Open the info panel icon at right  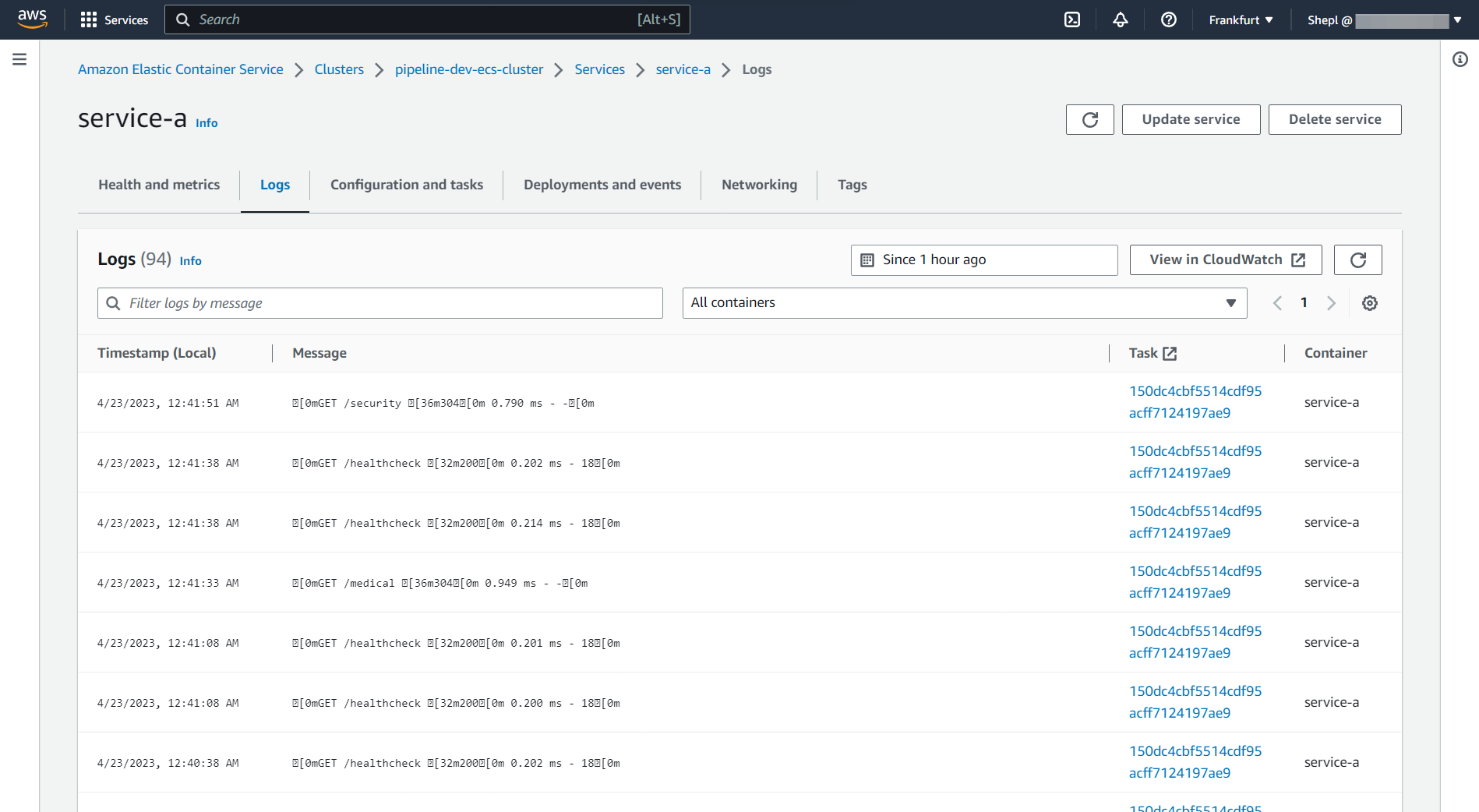pyautogui.click(x=1460, y=59)
